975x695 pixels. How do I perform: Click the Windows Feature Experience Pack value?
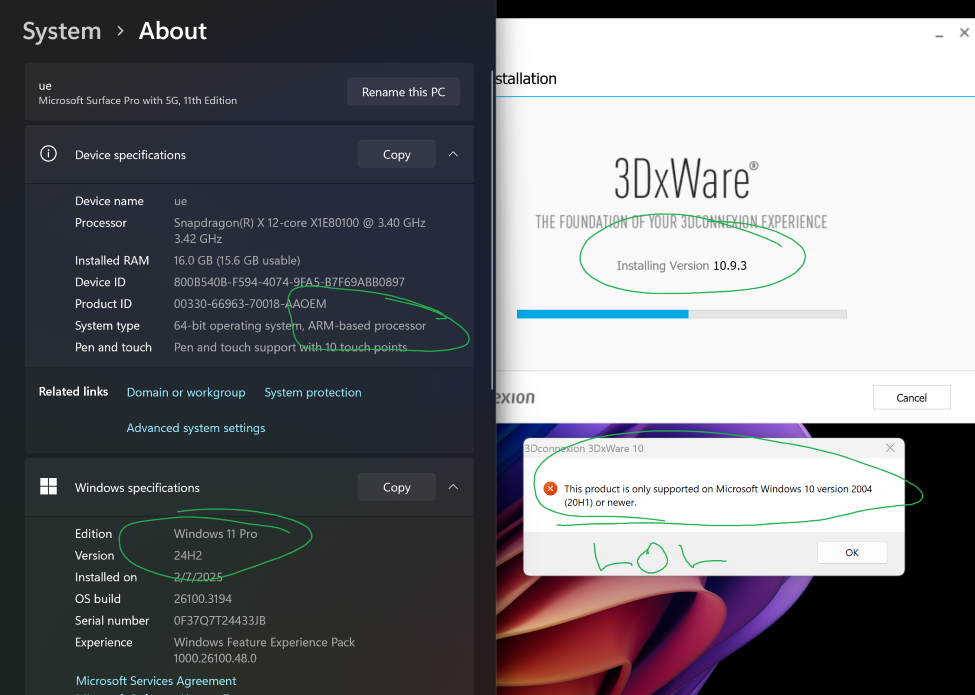click(x=264, y=650)
